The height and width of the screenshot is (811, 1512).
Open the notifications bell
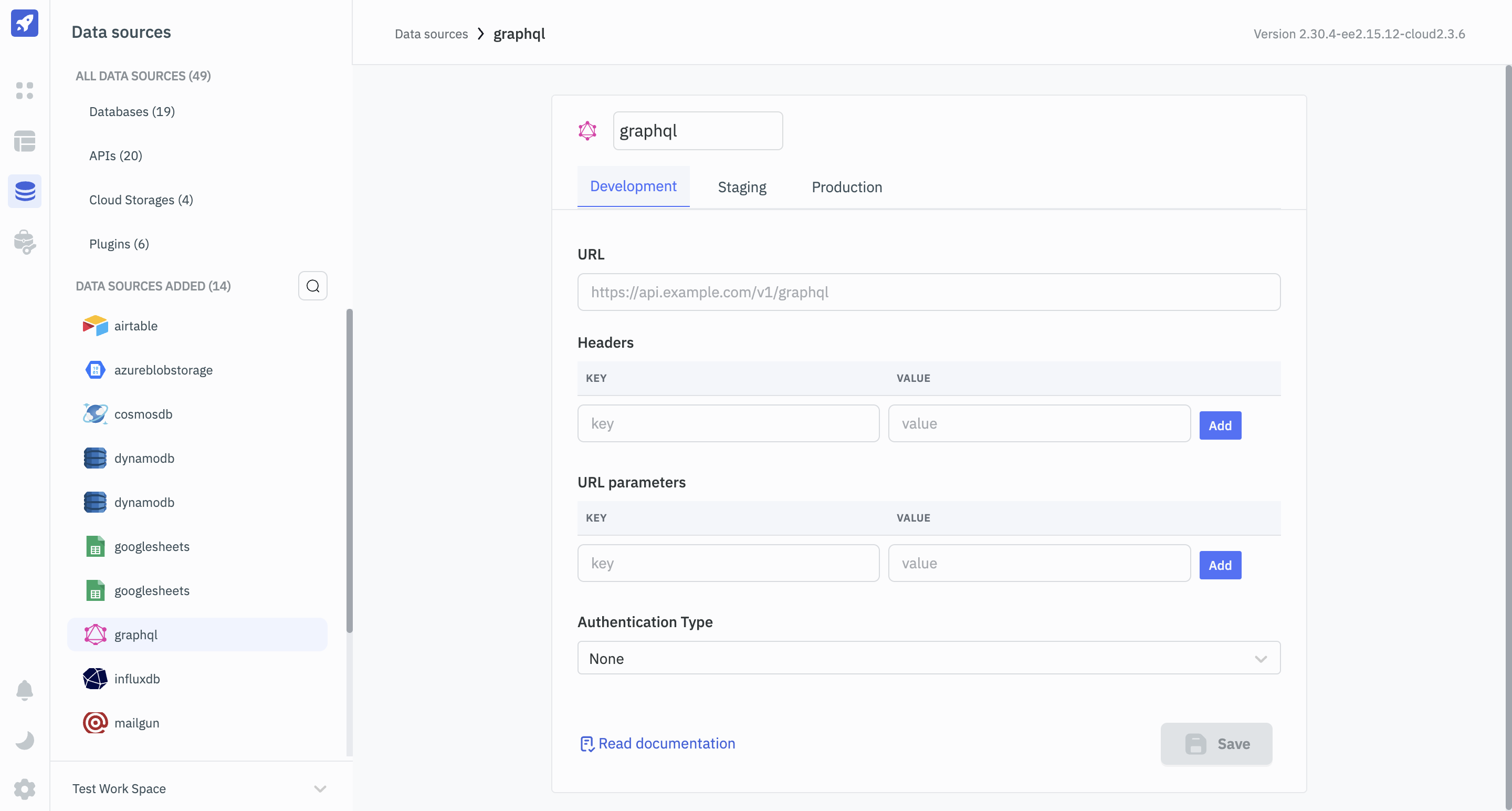coord(25,690)
